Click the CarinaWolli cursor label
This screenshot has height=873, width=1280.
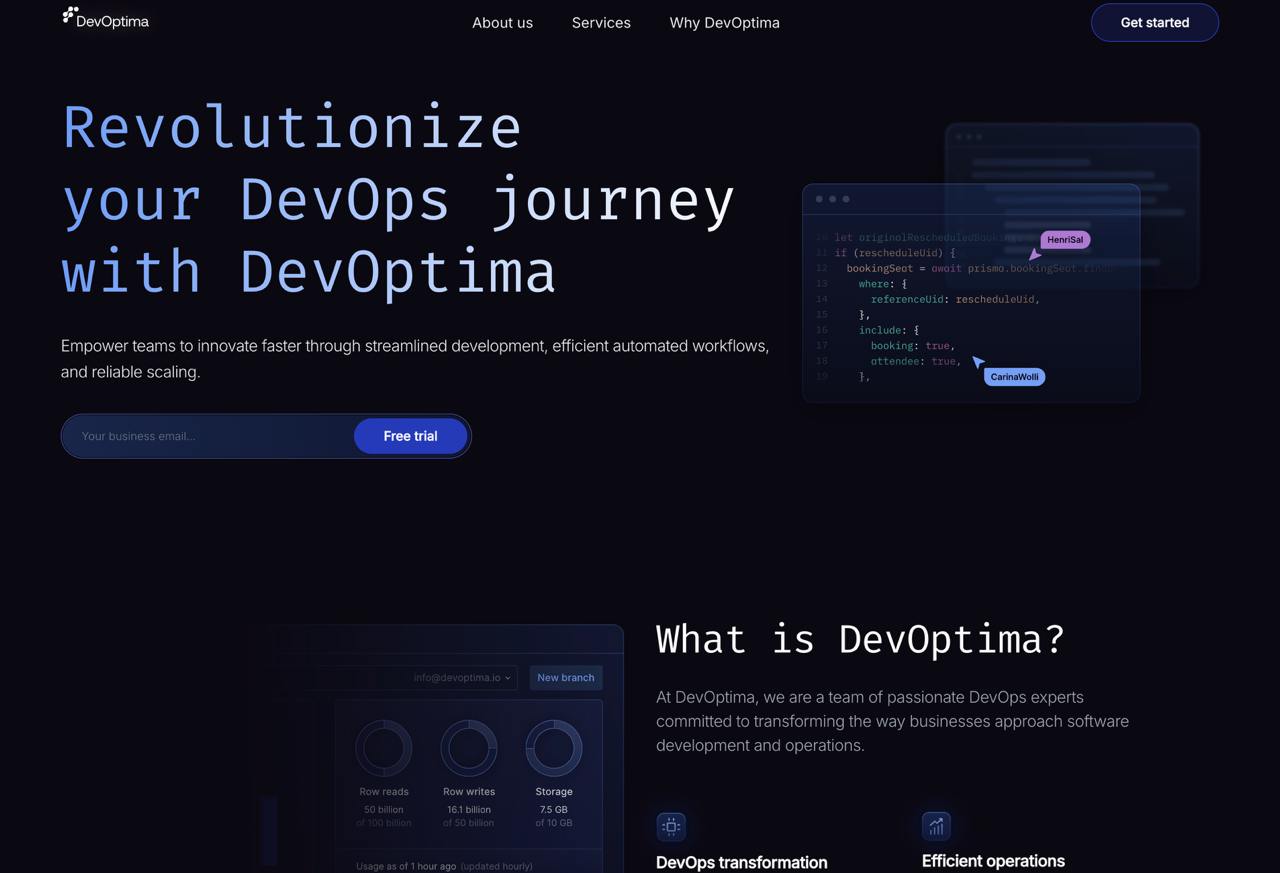coord(1014,377)
